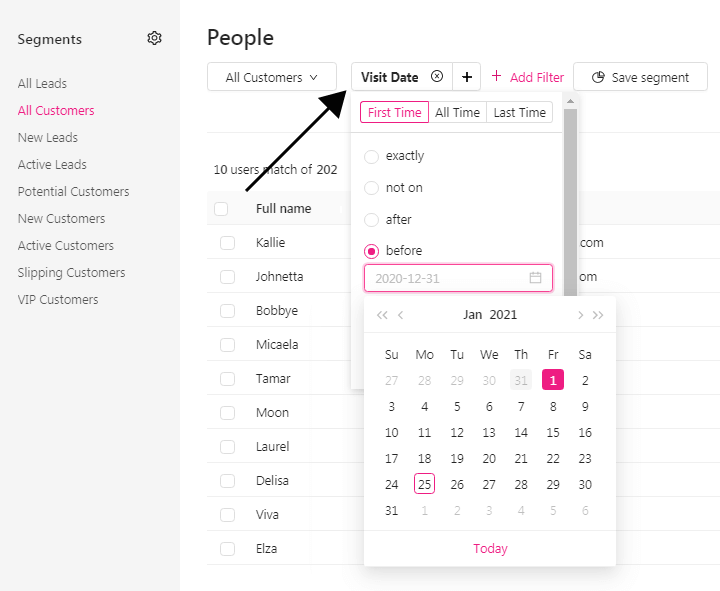Click the Save segment button
This screenshot has height=591, width=720.
640,77
